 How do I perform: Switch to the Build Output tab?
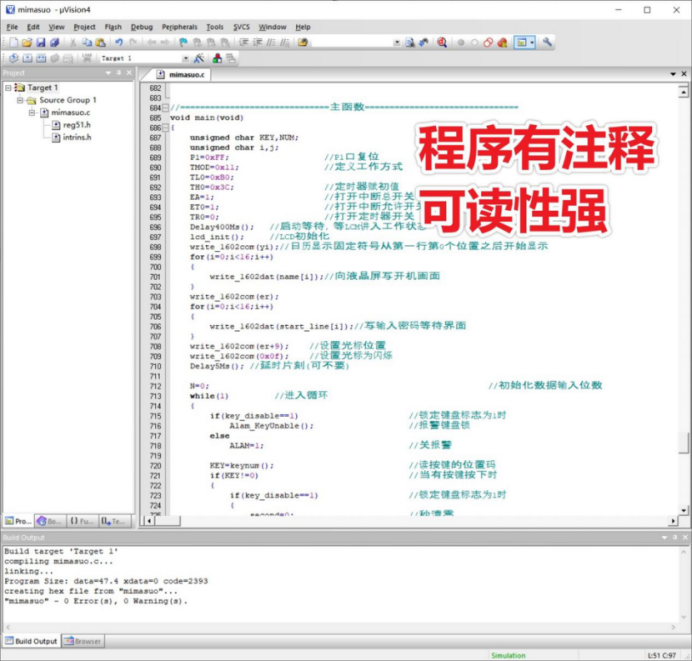pyautogui.click(x=31, y=641)
